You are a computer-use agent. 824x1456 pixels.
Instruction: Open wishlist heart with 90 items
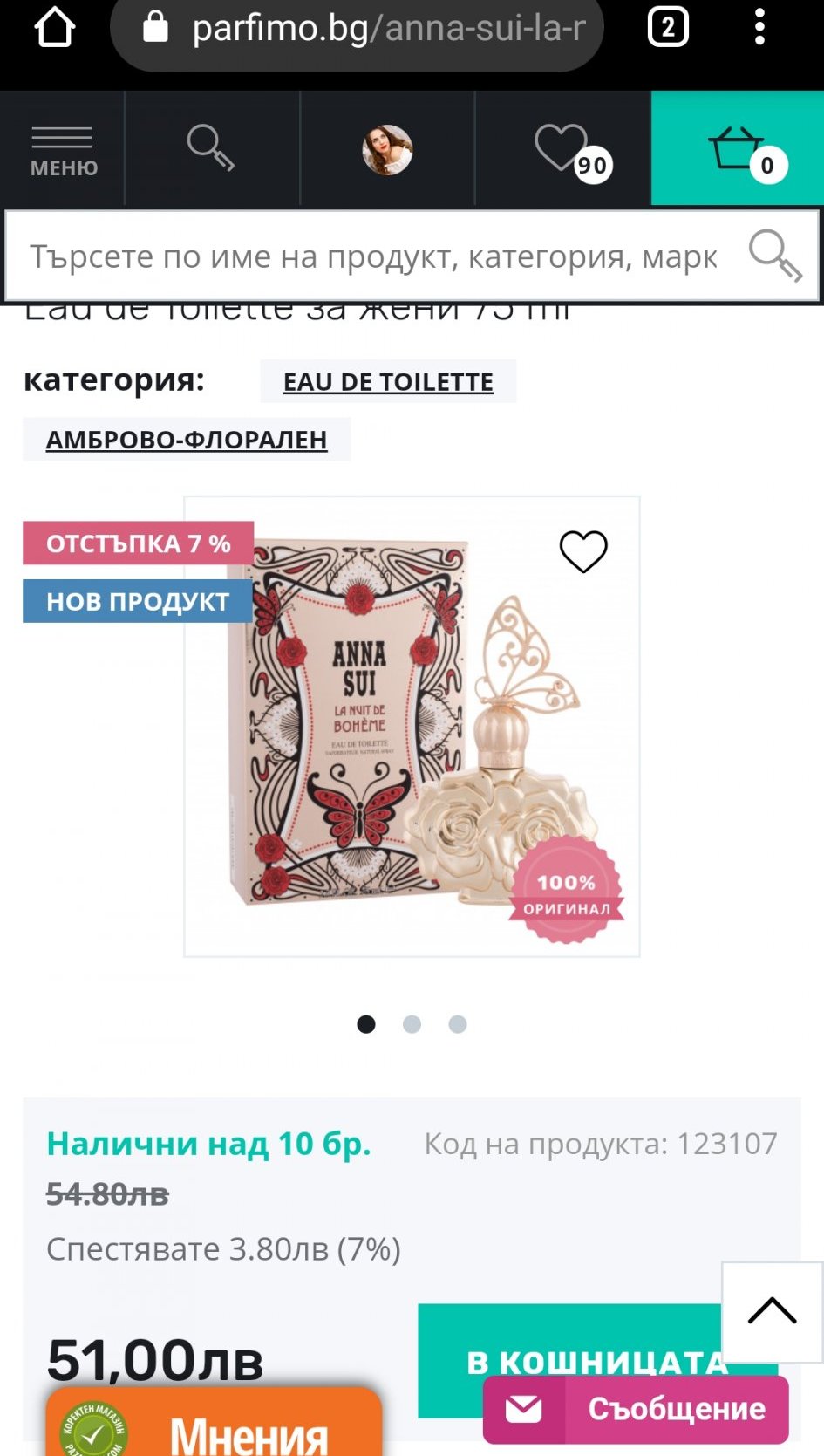tap(573, 151)
